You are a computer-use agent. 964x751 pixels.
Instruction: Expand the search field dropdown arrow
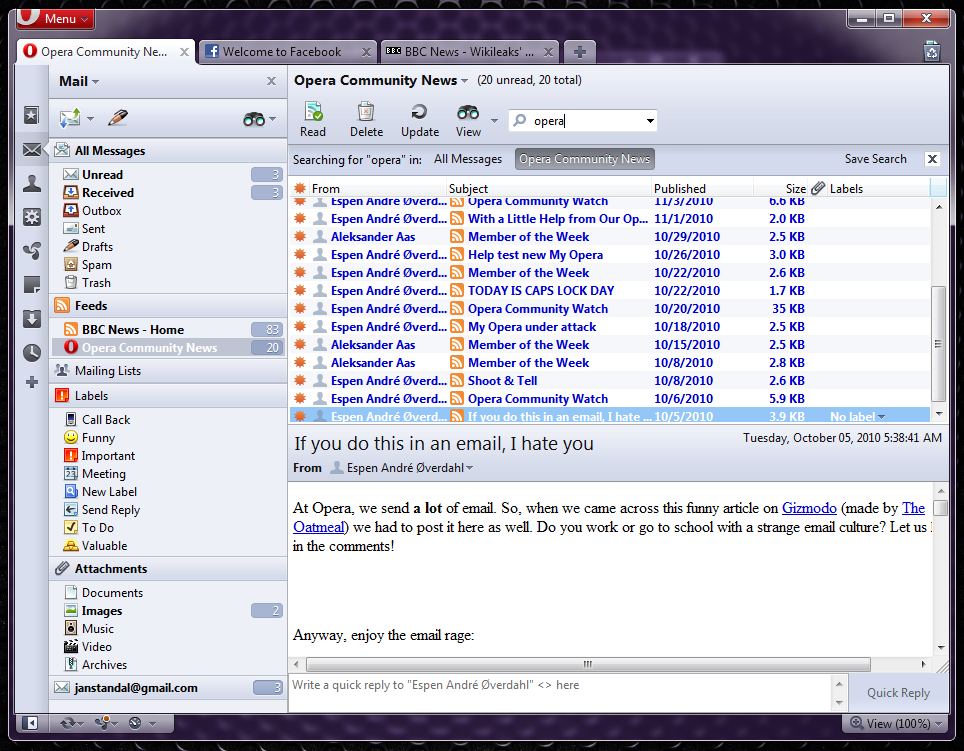pyautogui.click(x=650, y=121)
